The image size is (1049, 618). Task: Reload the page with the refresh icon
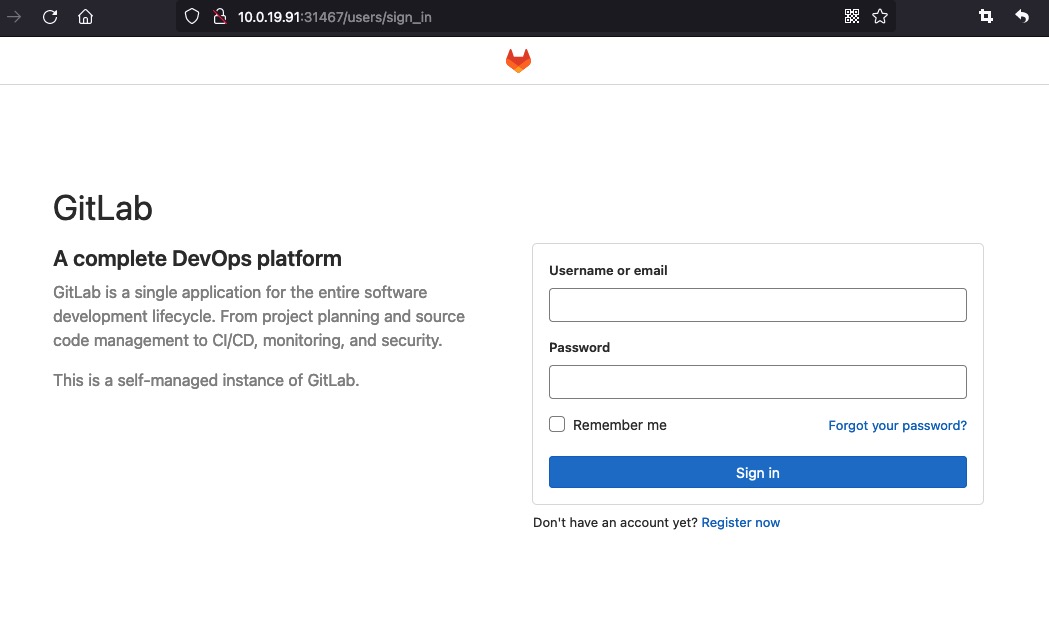point(50,17)
